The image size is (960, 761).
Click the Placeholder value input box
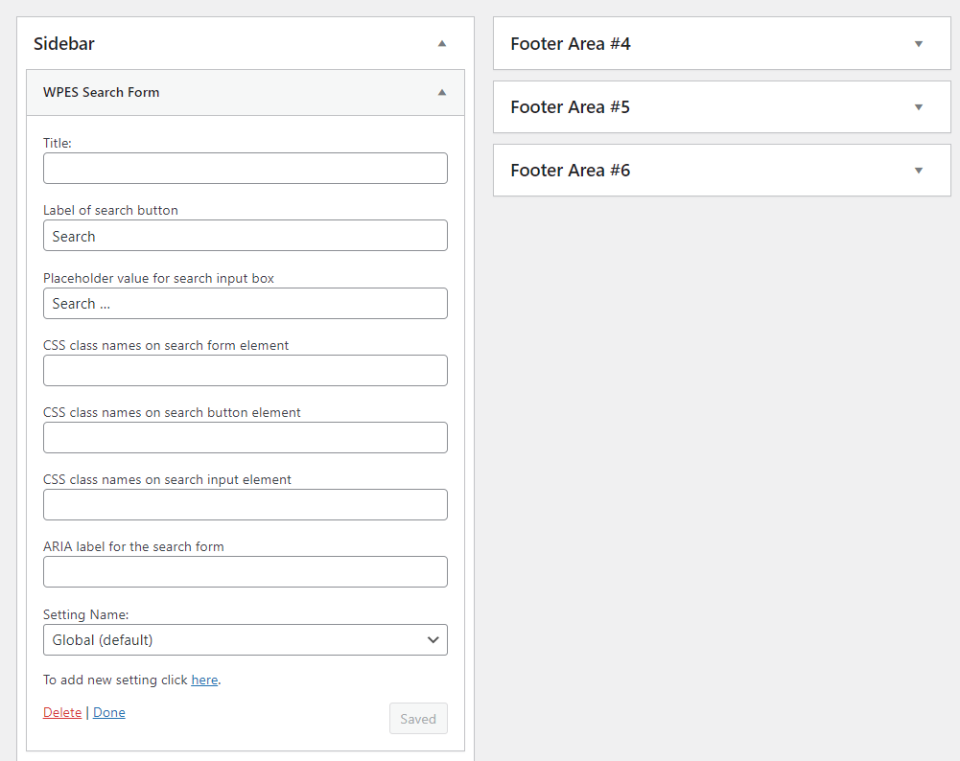(x=245, y=303)
